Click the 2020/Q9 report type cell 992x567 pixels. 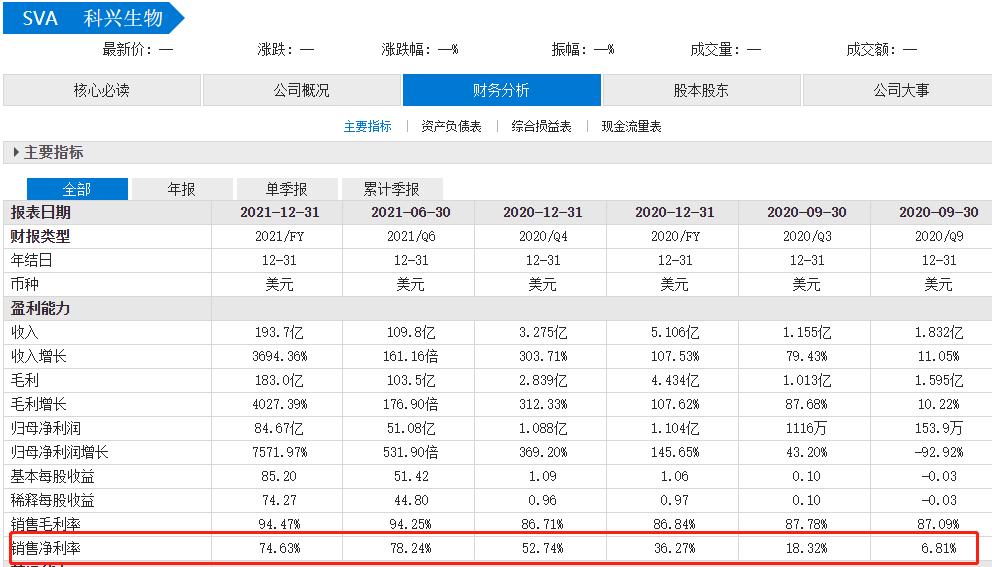[939, 237]
